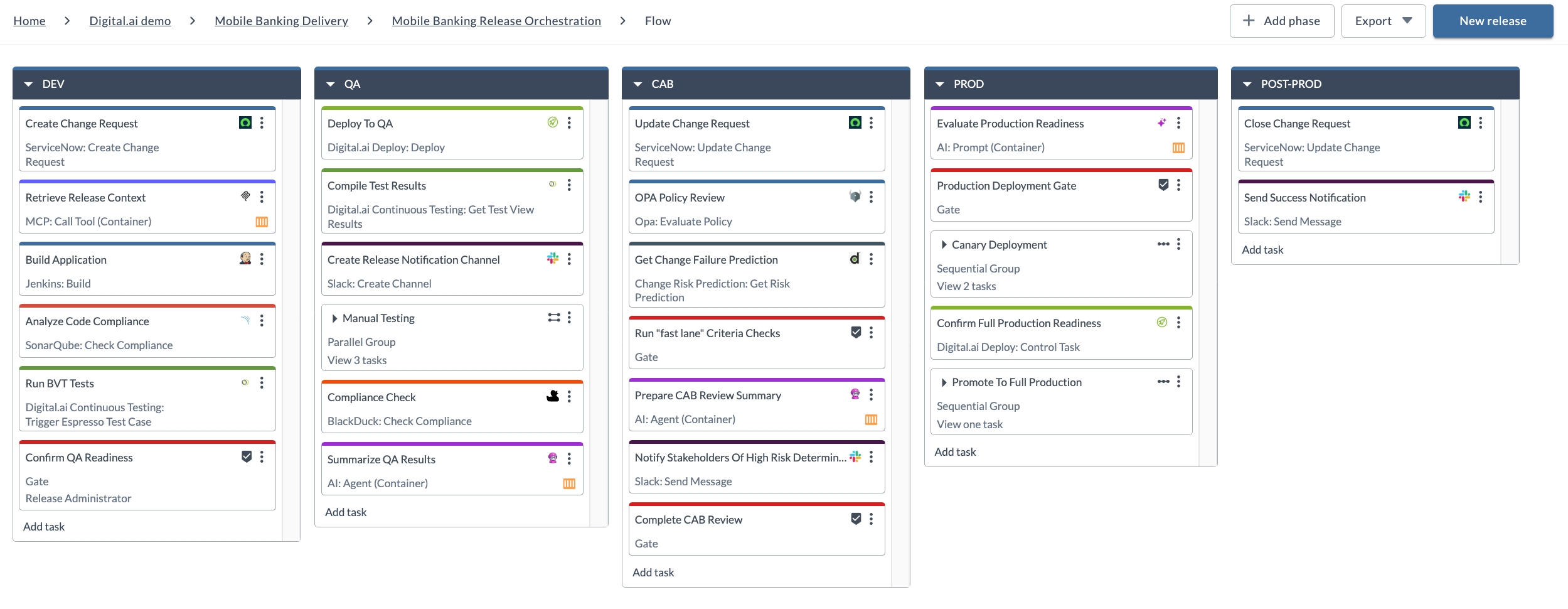Click 'Opa: Evaluate Policy' subtitle text
Viewport: 1568px width, 609px height.
tap(683, 222)
